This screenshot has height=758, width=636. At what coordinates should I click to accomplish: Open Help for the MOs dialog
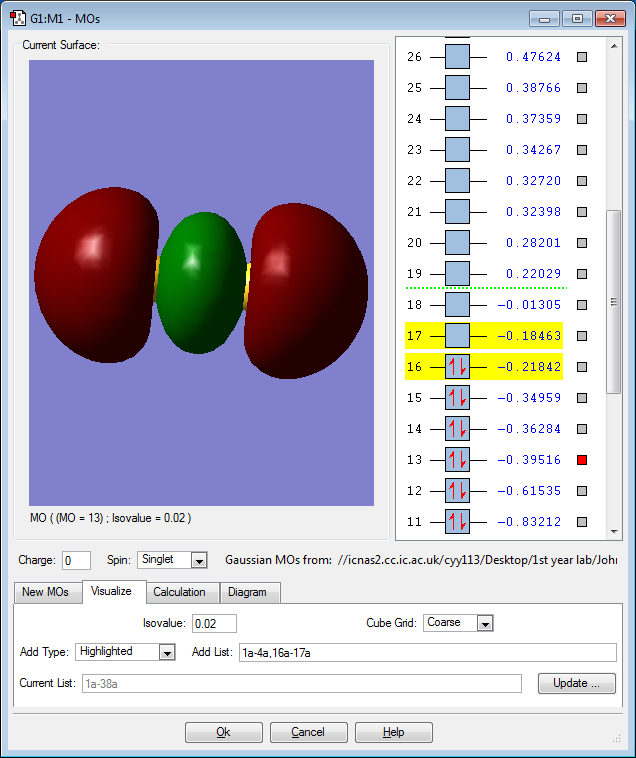click(393, 732)
